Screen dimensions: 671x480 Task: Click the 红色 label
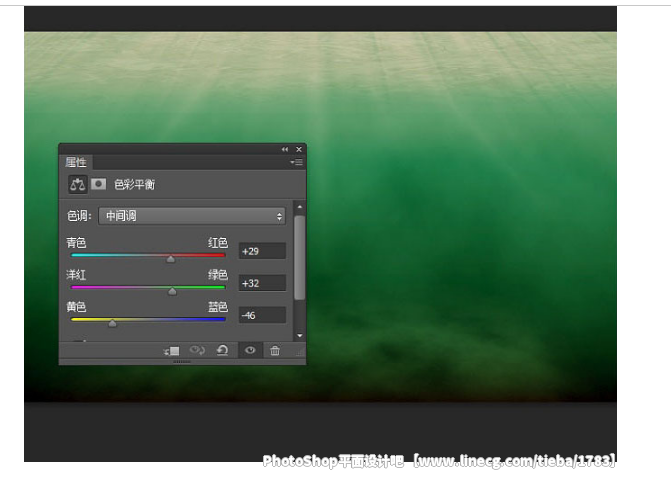pos(218,243)
